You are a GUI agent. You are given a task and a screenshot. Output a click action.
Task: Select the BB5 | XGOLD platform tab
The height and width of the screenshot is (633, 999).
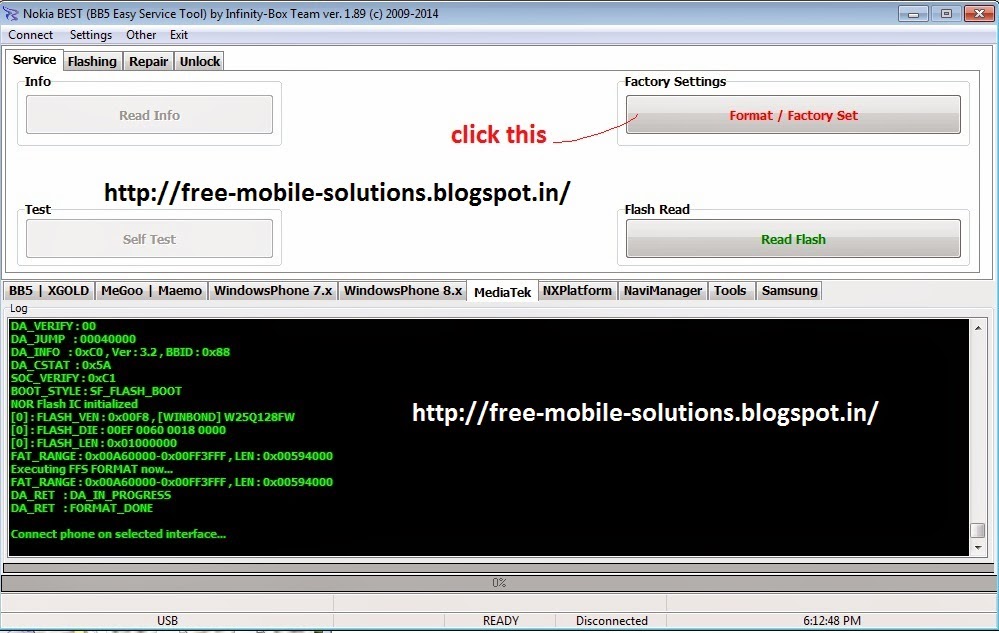[x=49, y=290]
